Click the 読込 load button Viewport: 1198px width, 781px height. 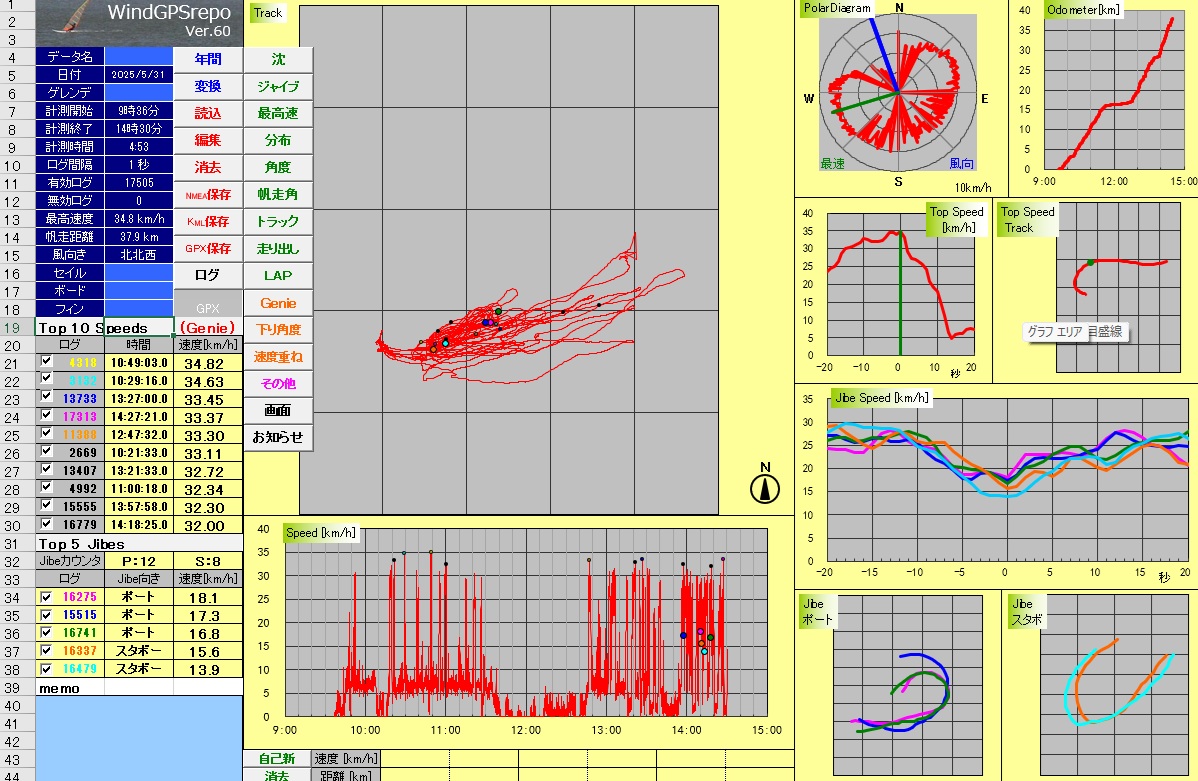[x=208, y=113]
